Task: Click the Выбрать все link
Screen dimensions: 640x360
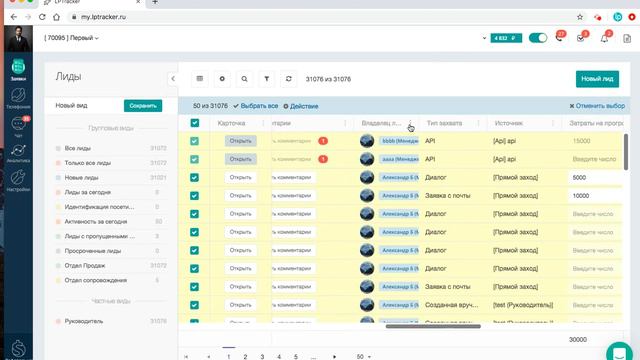Action: click(x=256, y=106)
